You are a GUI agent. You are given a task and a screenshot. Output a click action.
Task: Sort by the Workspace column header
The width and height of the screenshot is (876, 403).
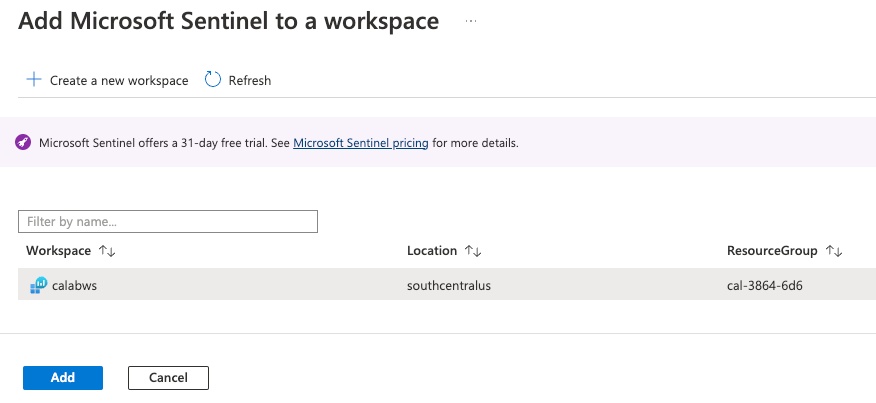(58, 251)
